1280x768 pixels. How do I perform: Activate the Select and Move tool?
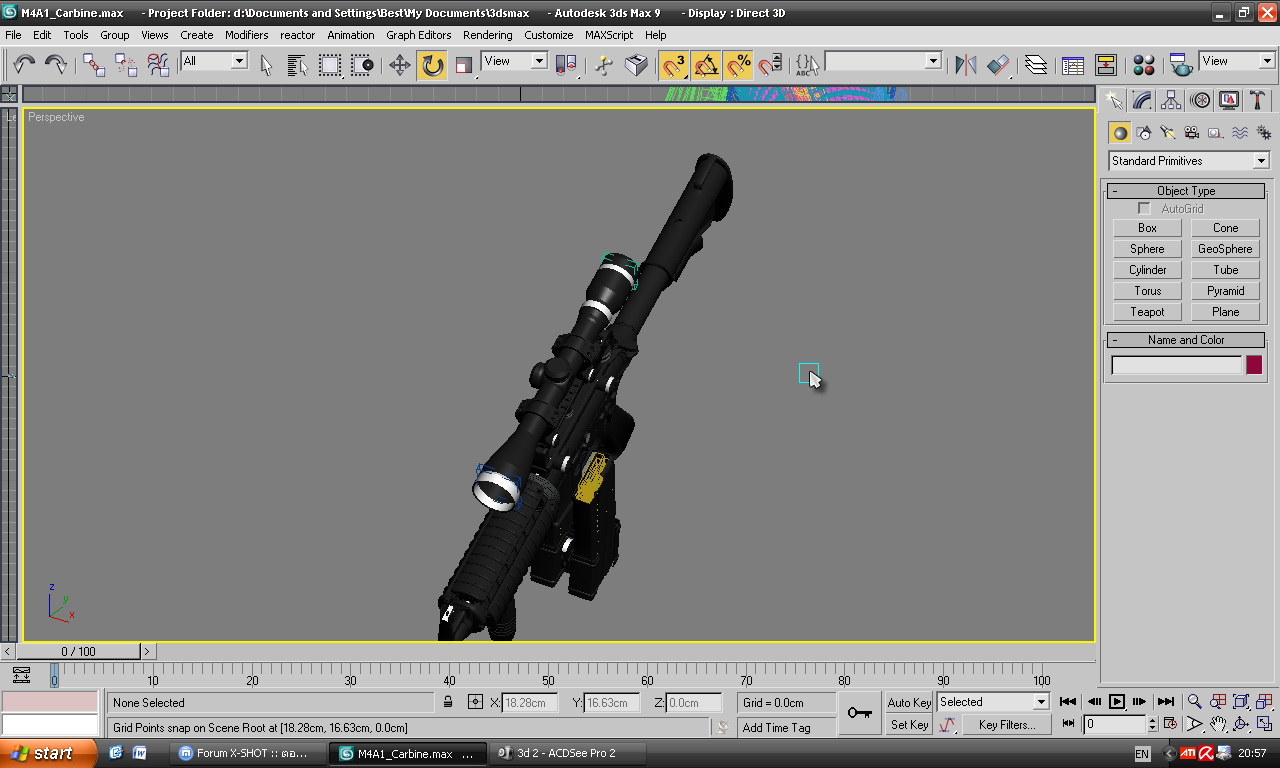[x=400, y=66]
